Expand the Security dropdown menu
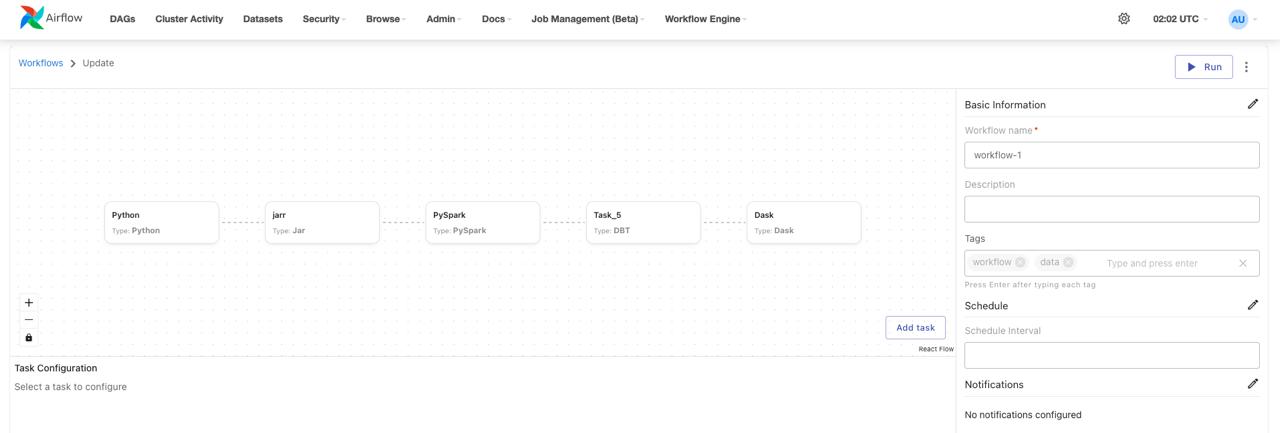The image size is (1280, 433). point(324,19)
